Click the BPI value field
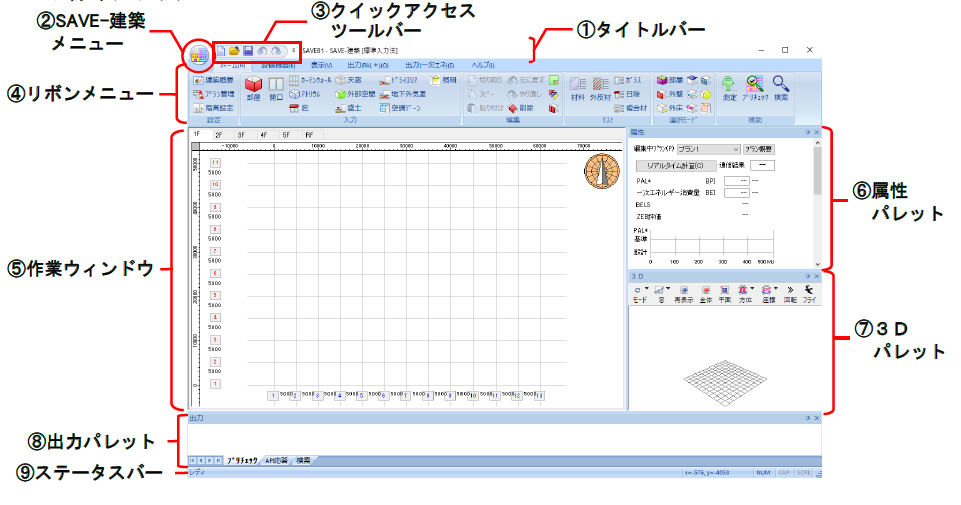961x505 pixels. point(737,181)
